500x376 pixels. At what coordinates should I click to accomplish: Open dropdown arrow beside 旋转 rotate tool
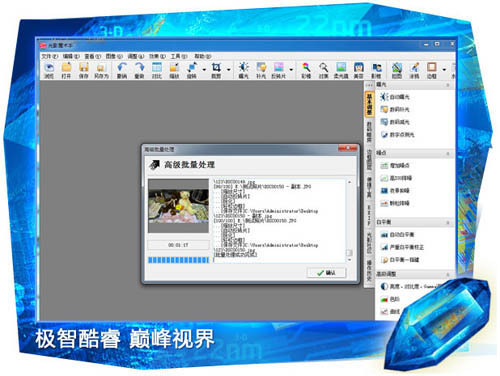click(x=204, y=70)
